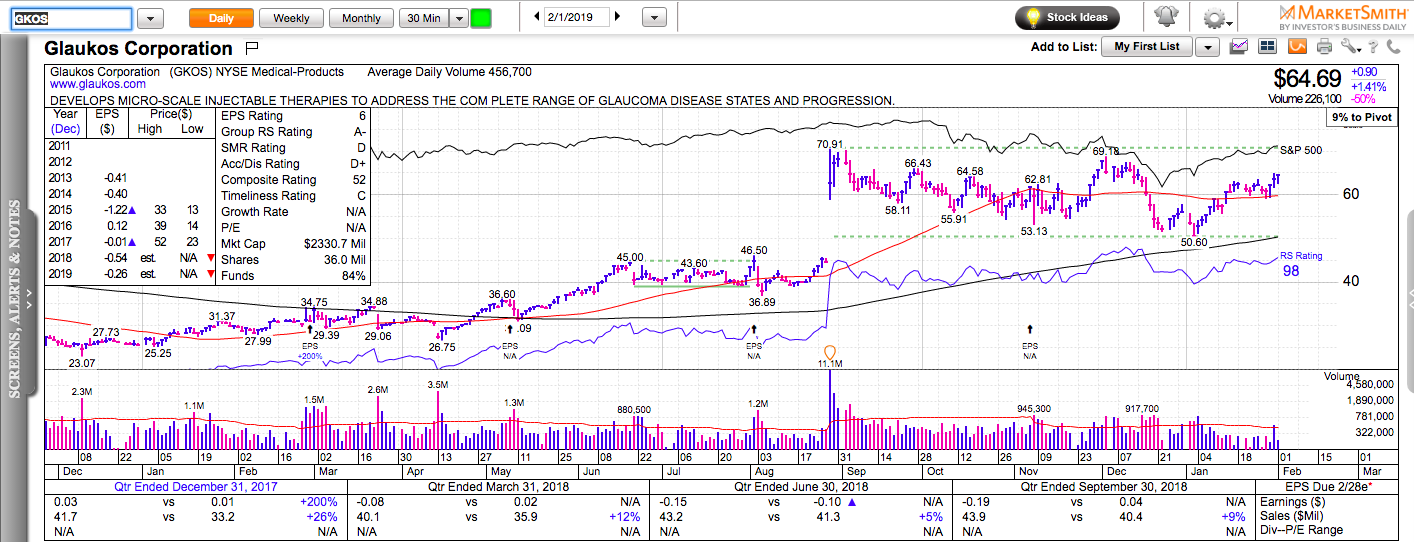The image size is (1414, 542).
Task: Click the Mkt Cap $2330.7 Mil row
Action: pos(294,244)
